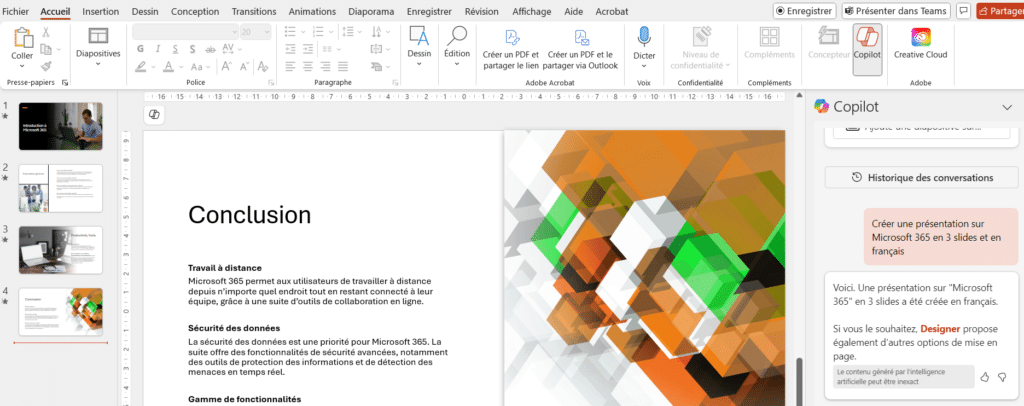Toggle justify text alignment
Viewport: 1024px width, 406px height.
[x=343, y=67]
